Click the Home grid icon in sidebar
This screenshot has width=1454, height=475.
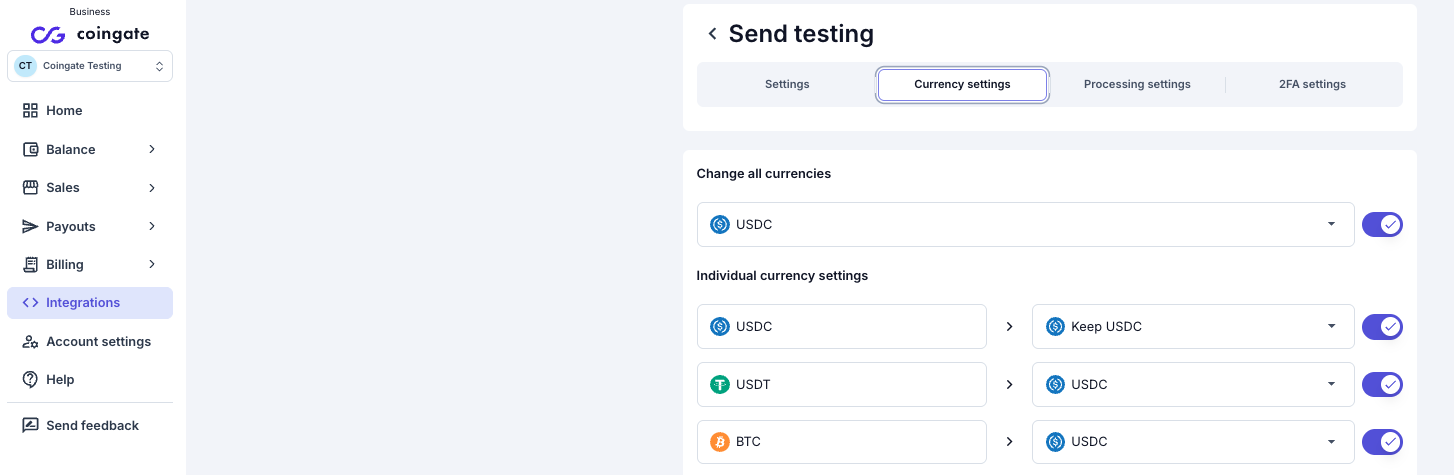pyautogui.click(x=30, y=111)
